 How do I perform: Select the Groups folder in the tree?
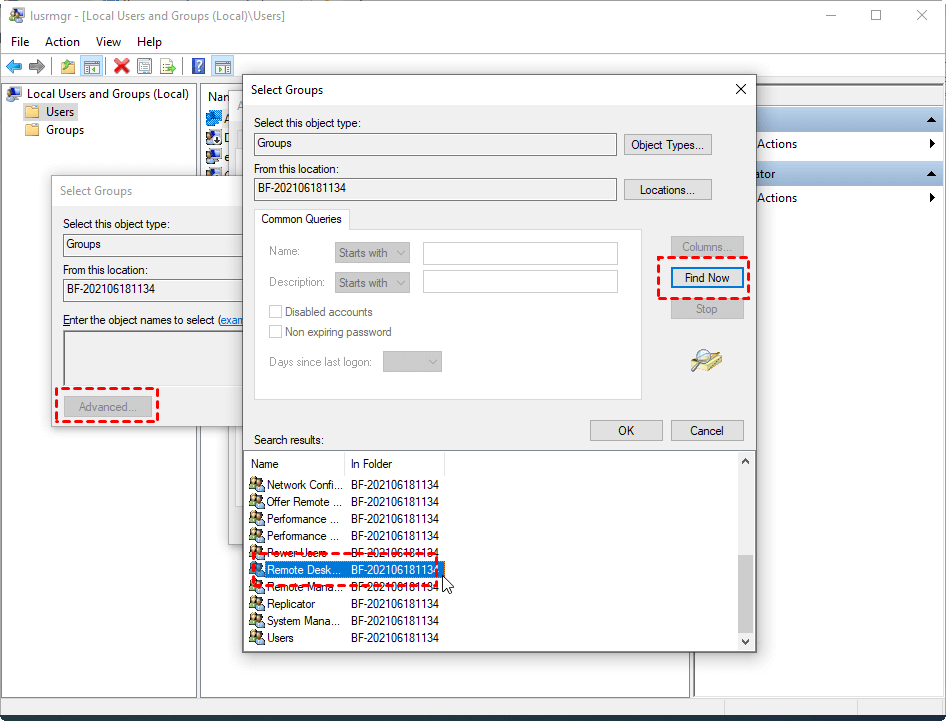[x=65, y=130]
